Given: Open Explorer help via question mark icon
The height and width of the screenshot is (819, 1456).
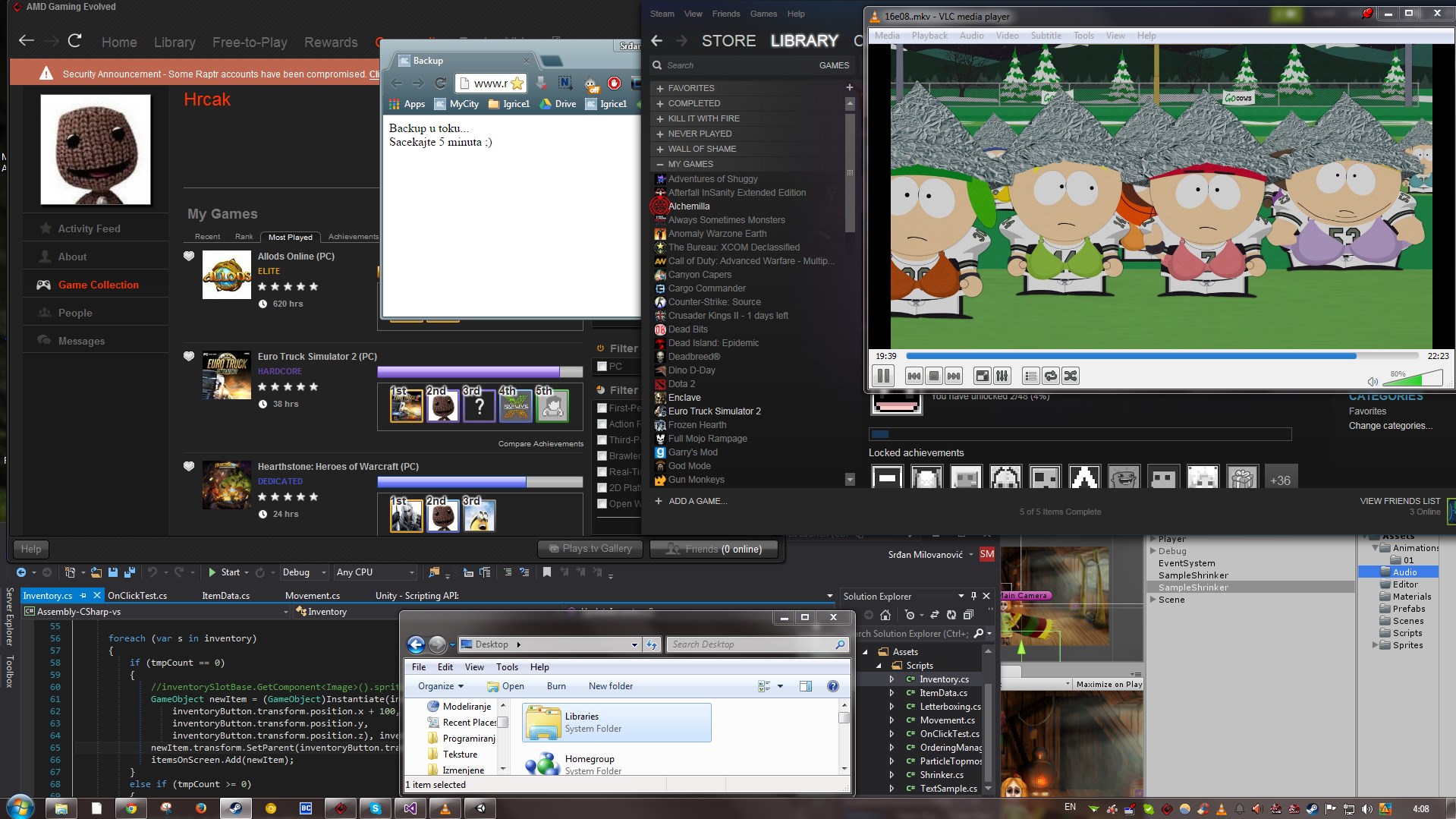Looking at the screenshot, I should pos(832,686).
